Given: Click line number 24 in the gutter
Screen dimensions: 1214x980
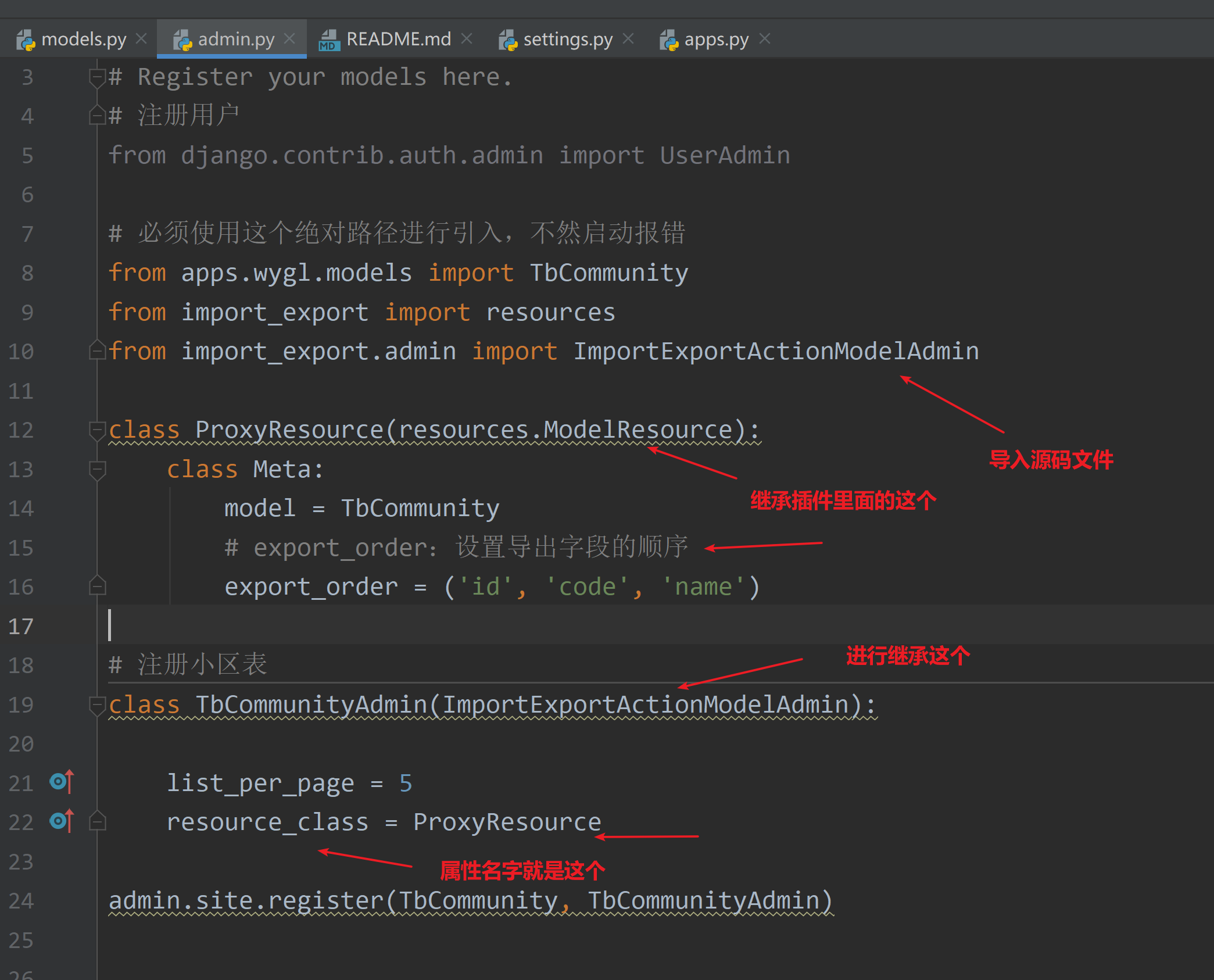Looking at the screenshot, I should 21,901.
